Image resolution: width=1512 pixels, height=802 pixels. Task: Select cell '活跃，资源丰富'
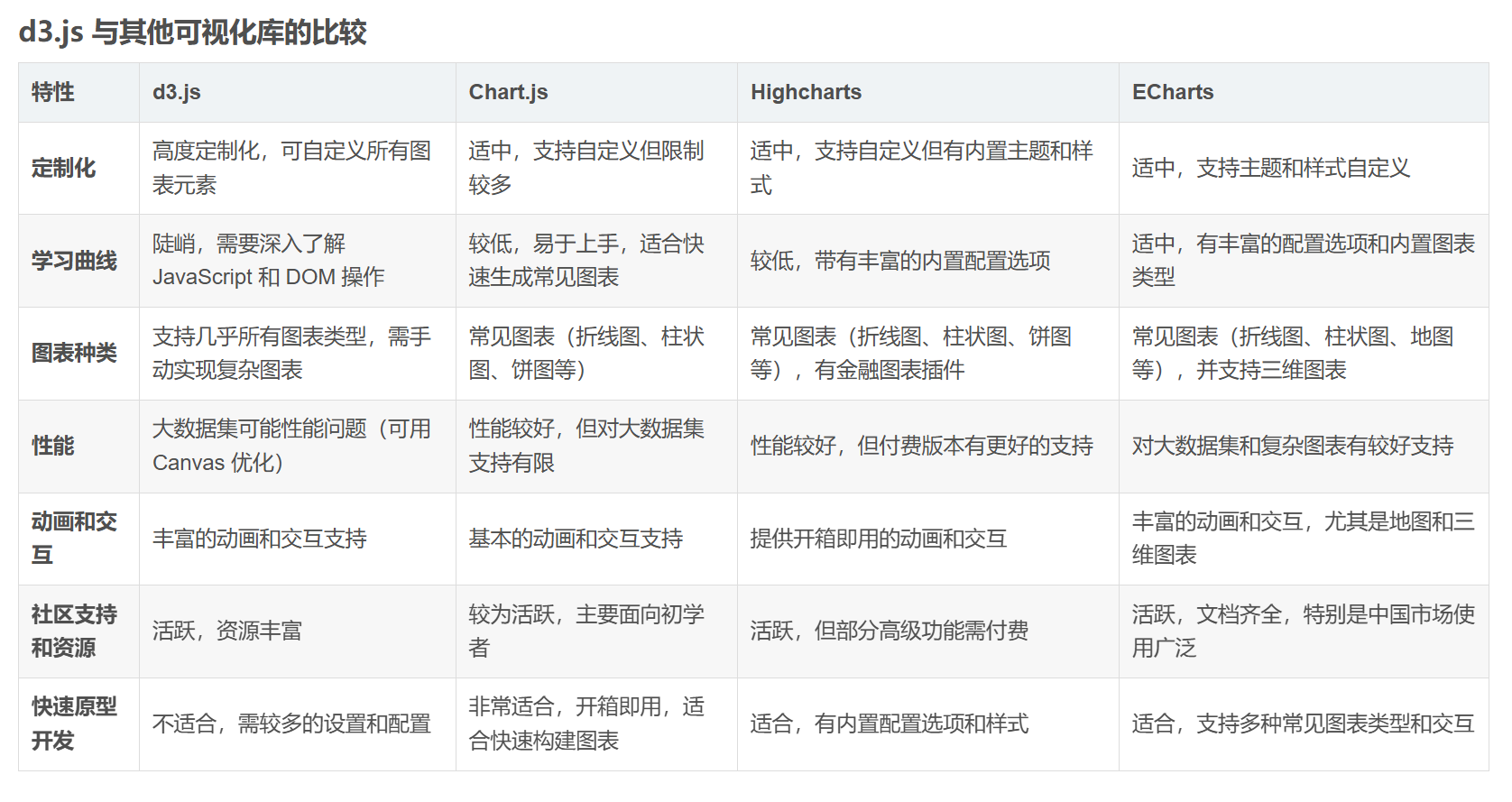click(298, 631)
